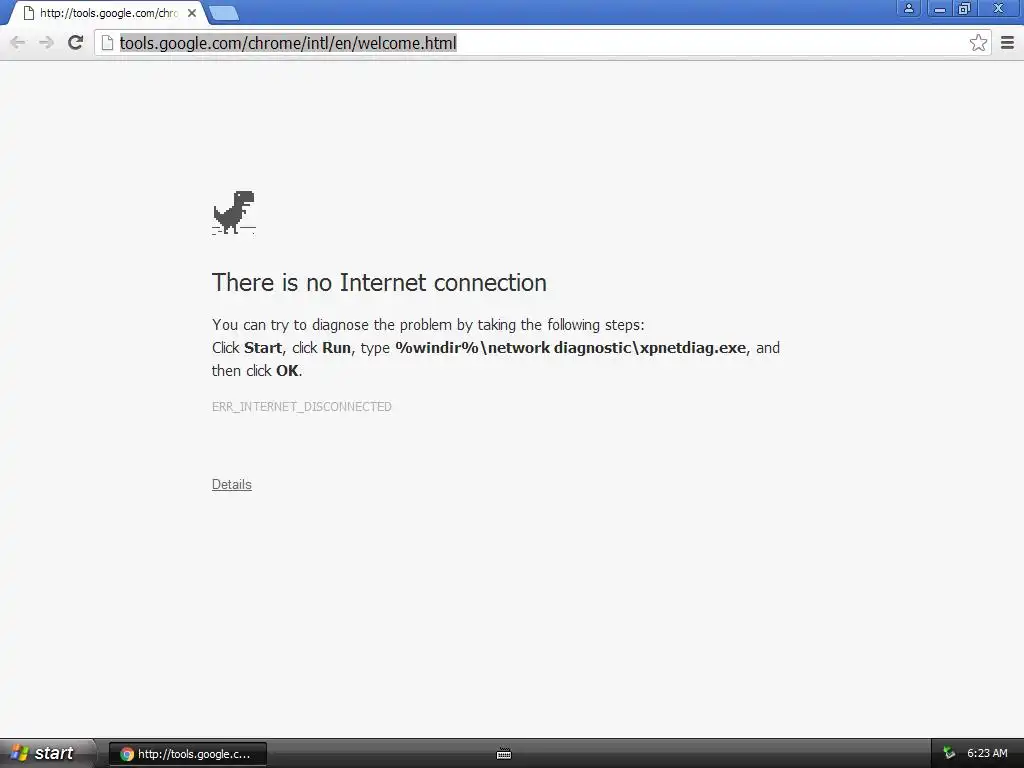Reload the page with the refresh icon
The width and height of the screenshot is (1024, 768).
[76, 43]
